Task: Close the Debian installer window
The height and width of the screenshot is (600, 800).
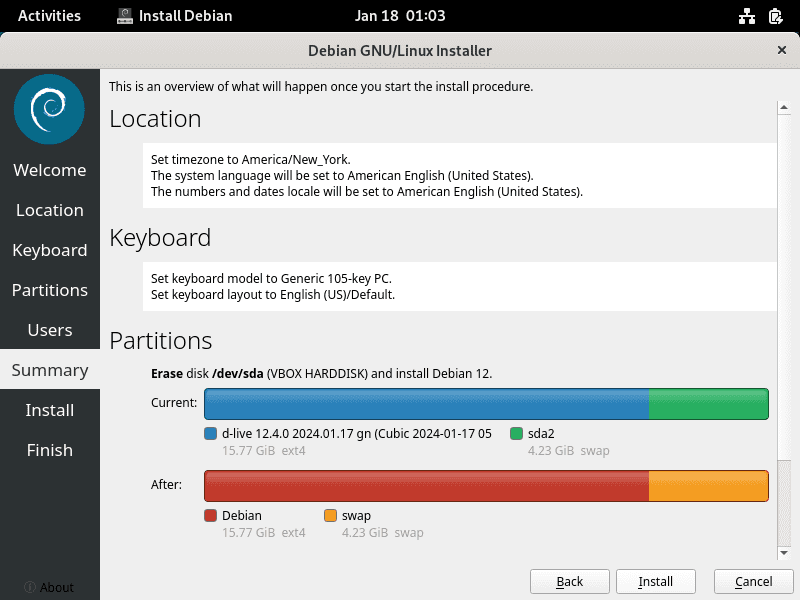Action: pyautogui.click(x=782, y=50)
